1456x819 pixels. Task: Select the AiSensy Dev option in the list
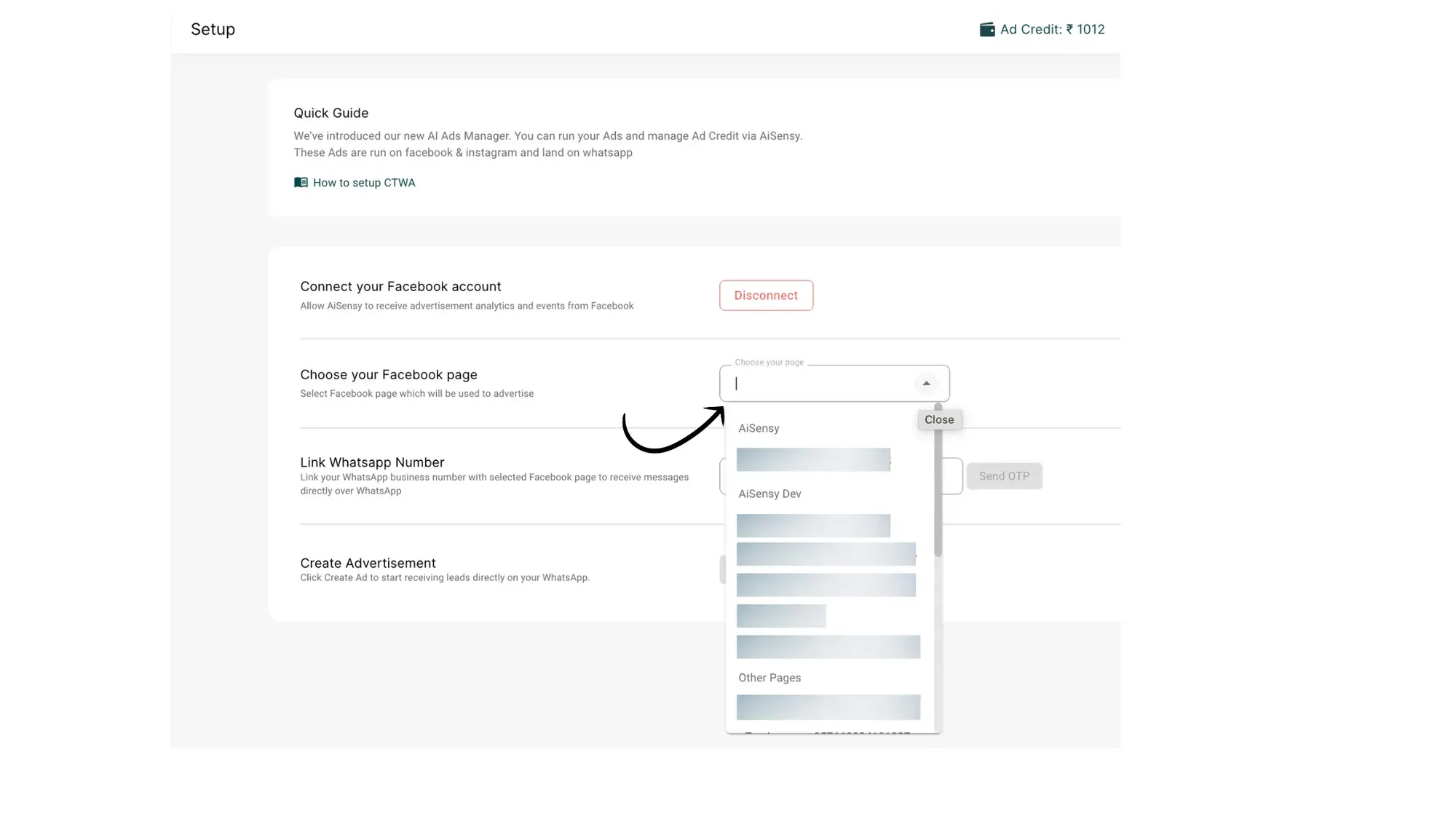coord(769,494)
